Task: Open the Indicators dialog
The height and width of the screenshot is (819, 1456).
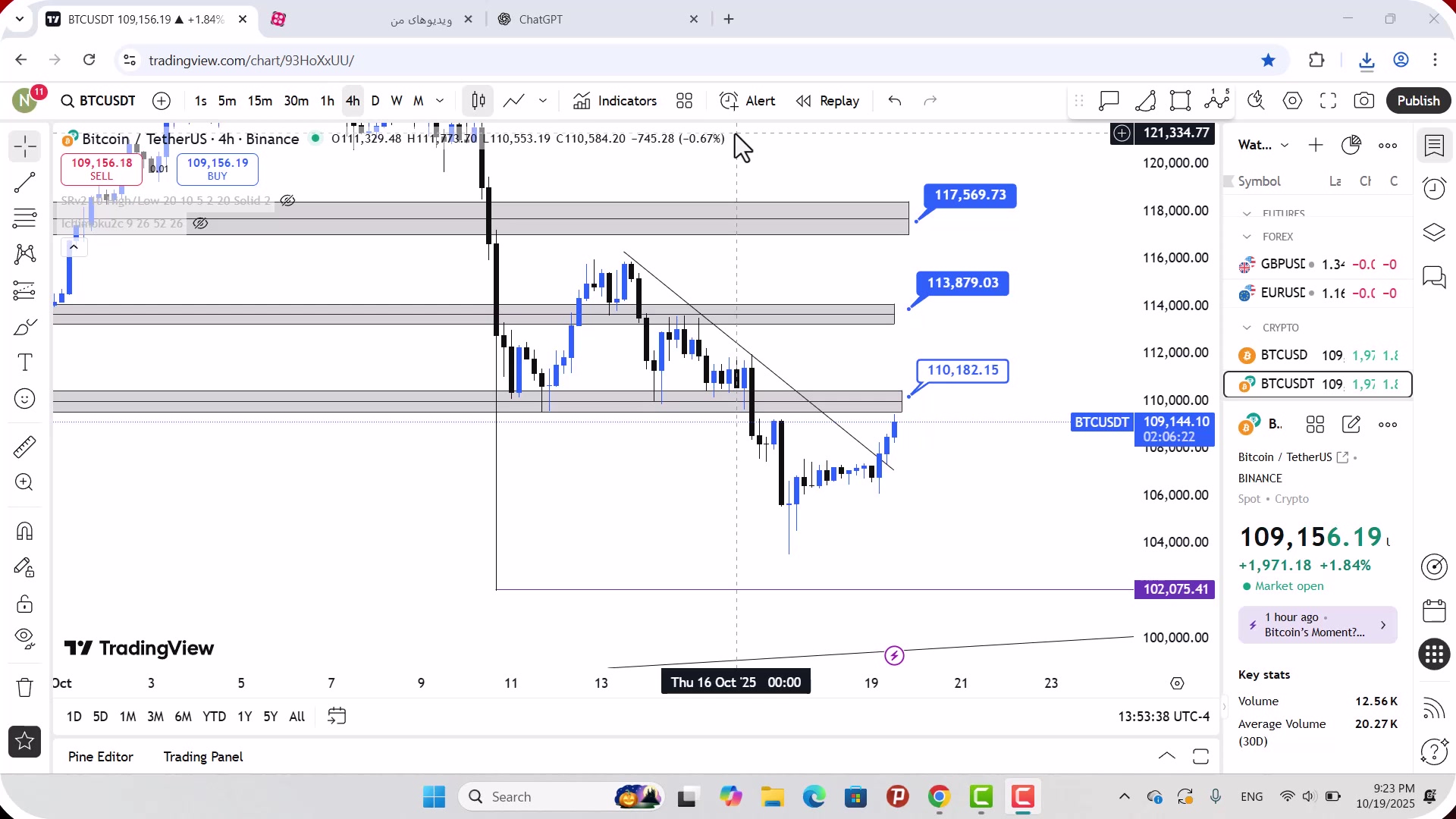Action: [615, 101]
